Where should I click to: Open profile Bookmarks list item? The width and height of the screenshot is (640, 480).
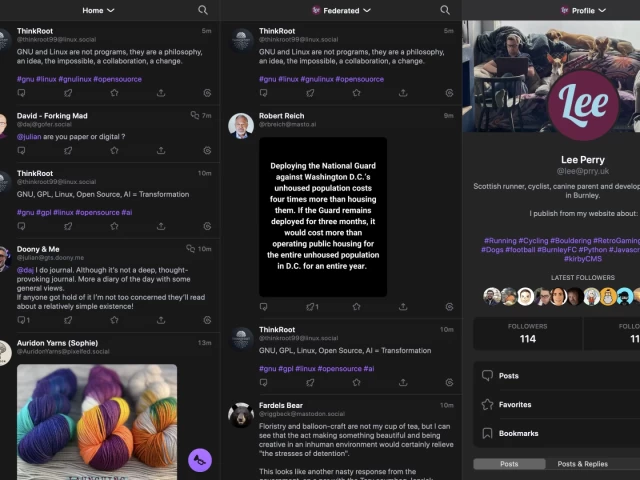[557, 433]
